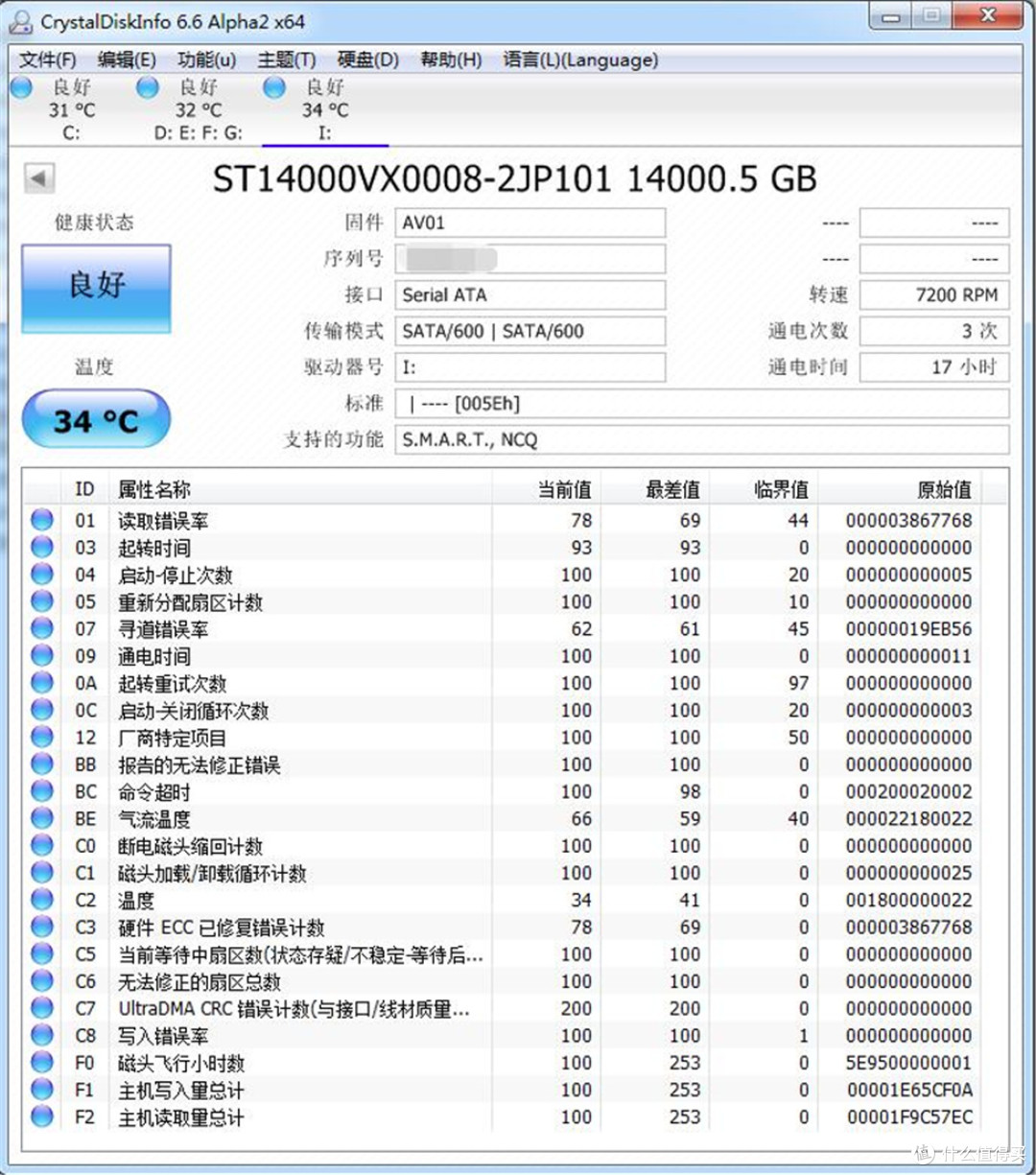This screenshot has width=1036, height=1175.
Task: Click the standard field showing [005Eh]
Action: pos(702,403)
